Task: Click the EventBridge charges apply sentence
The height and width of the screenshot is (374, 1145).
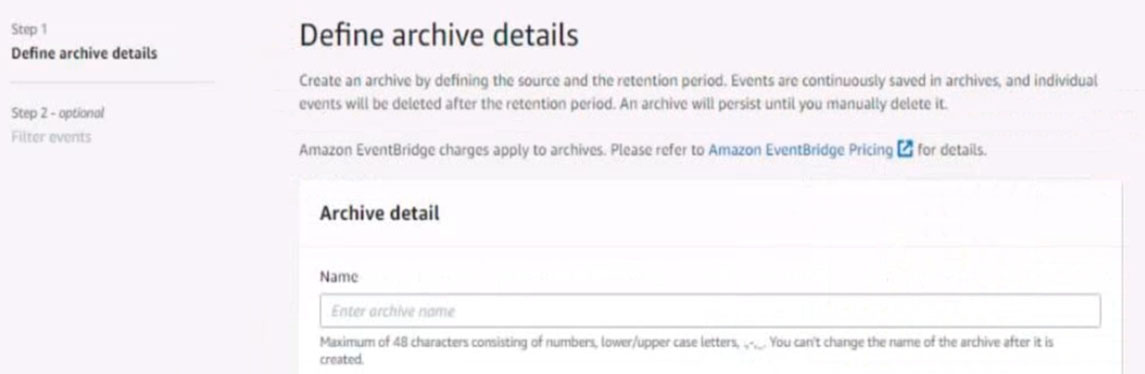Action: 643,151
